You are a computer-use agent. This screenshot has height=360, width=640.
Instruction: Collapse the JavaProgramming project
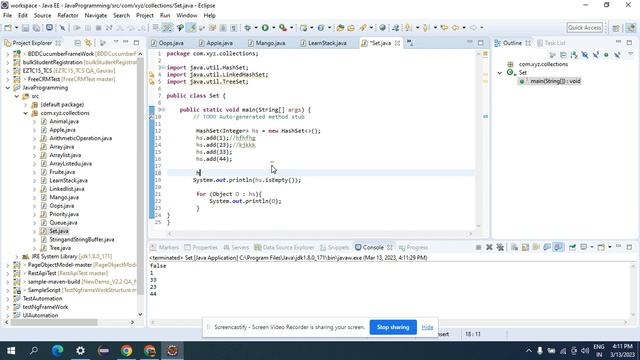[x=8, y=88]
